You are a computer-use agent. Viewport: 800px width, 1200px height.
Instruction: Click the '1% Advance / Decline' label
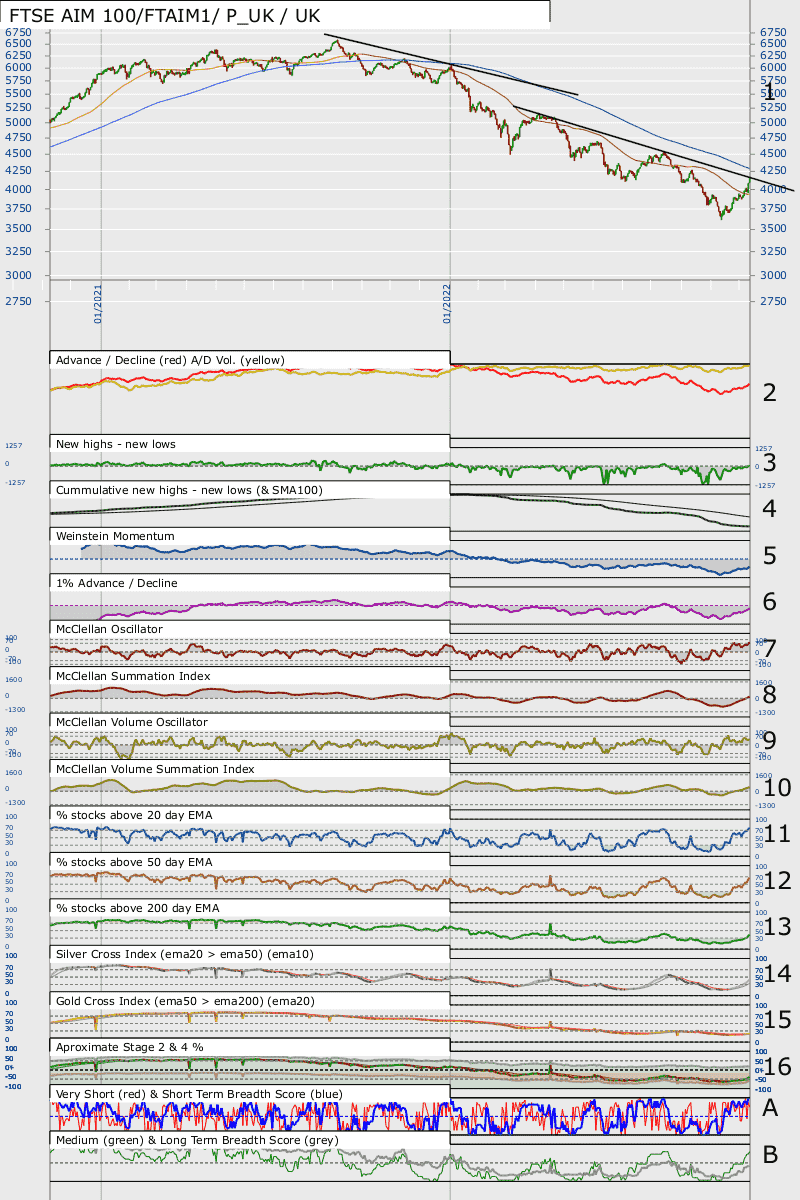point(118,583)
